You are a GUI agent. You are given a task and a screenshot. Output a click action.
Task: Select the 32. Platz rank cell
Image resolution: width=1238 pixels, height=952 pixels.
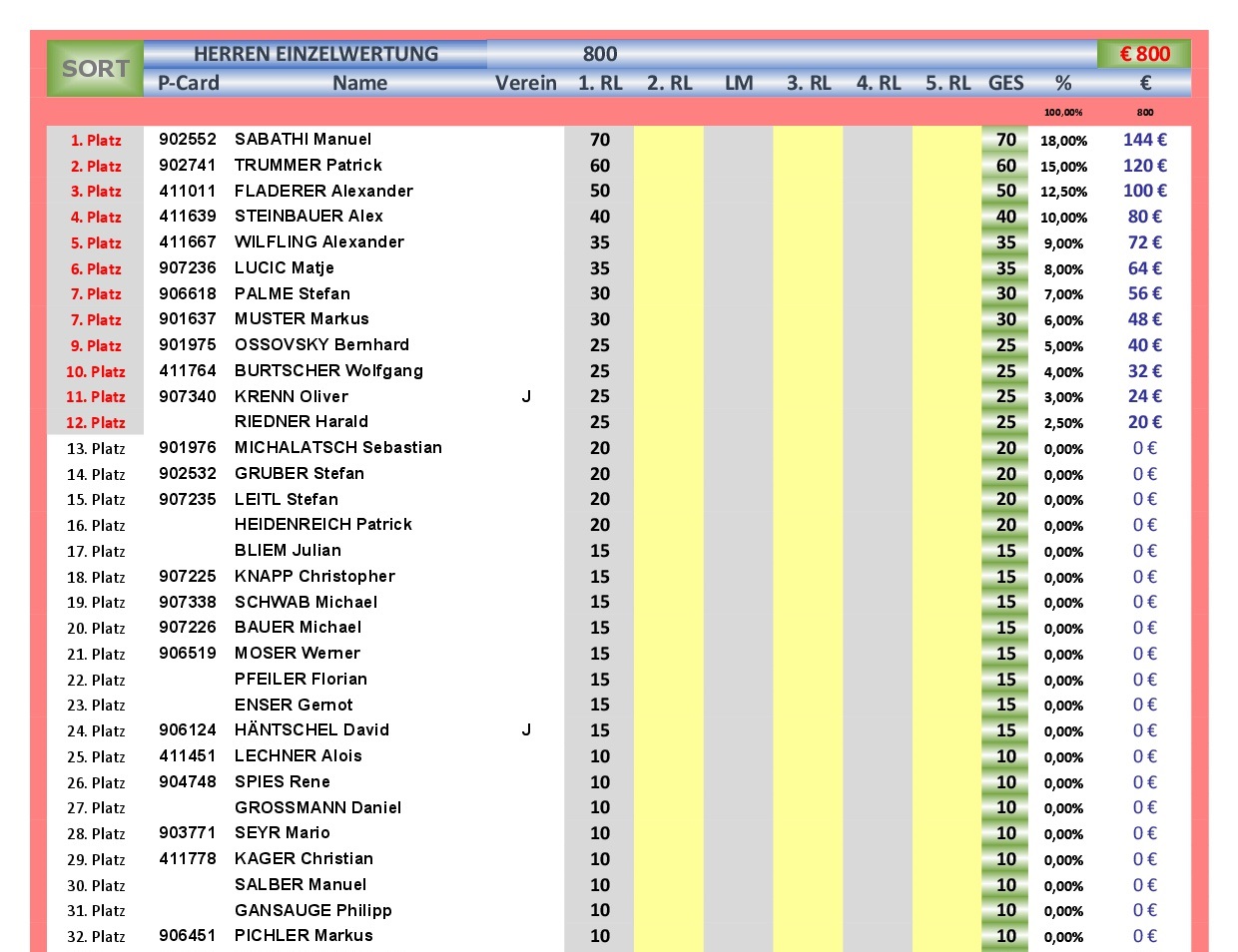click(x=96, y=937)
